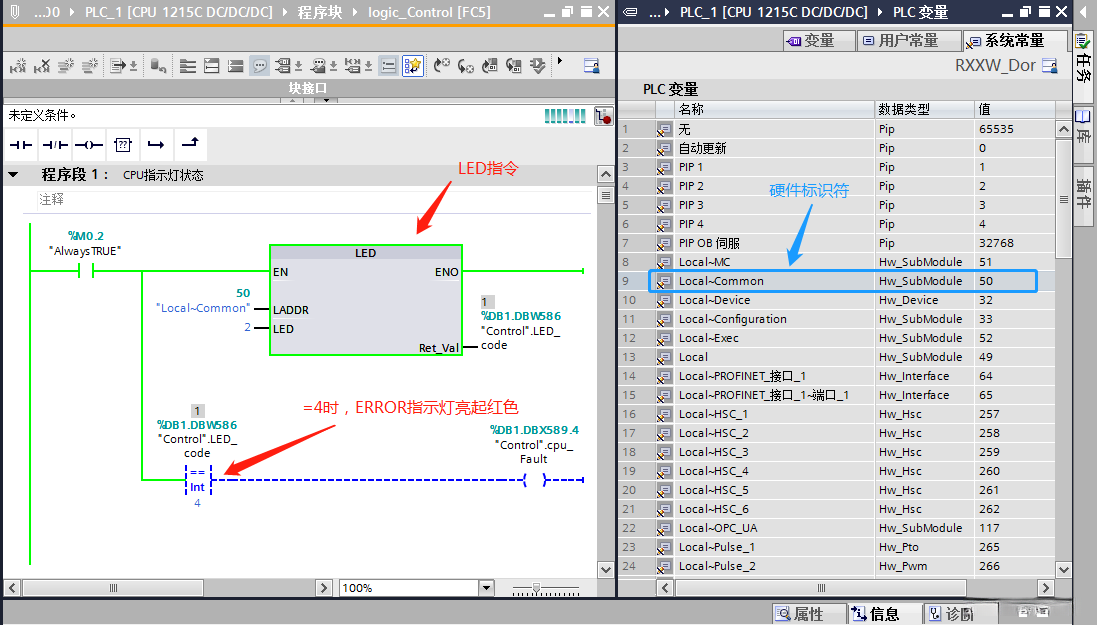The height and width of the screenshot is (625, 1097).
Task: Toggle absolute/symbolic operands icon
Action: click(283, 66)
